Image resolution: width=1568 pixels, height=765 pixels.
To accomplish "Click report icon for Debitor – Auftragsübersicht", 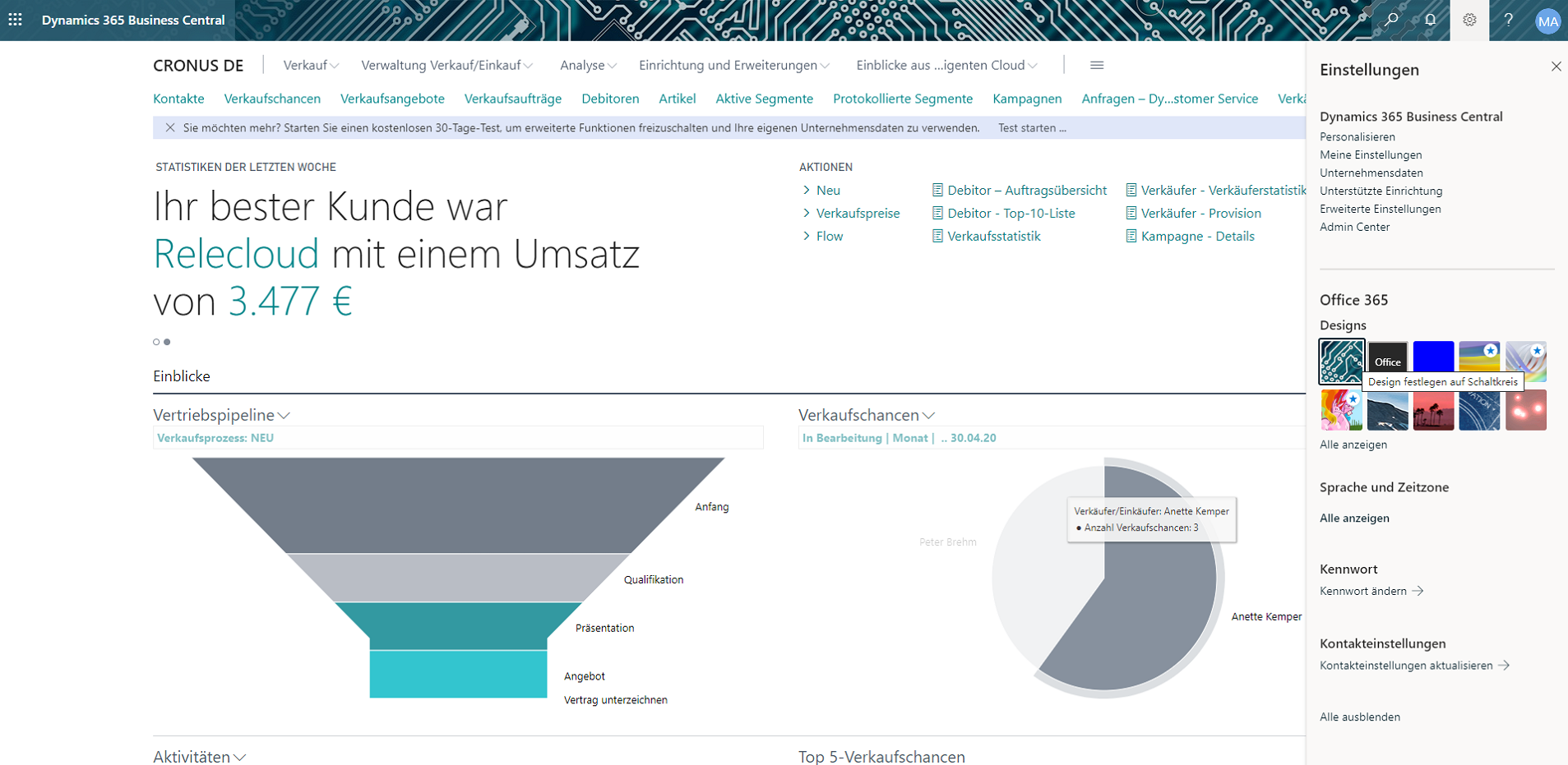I will click(x=937, y=190).
